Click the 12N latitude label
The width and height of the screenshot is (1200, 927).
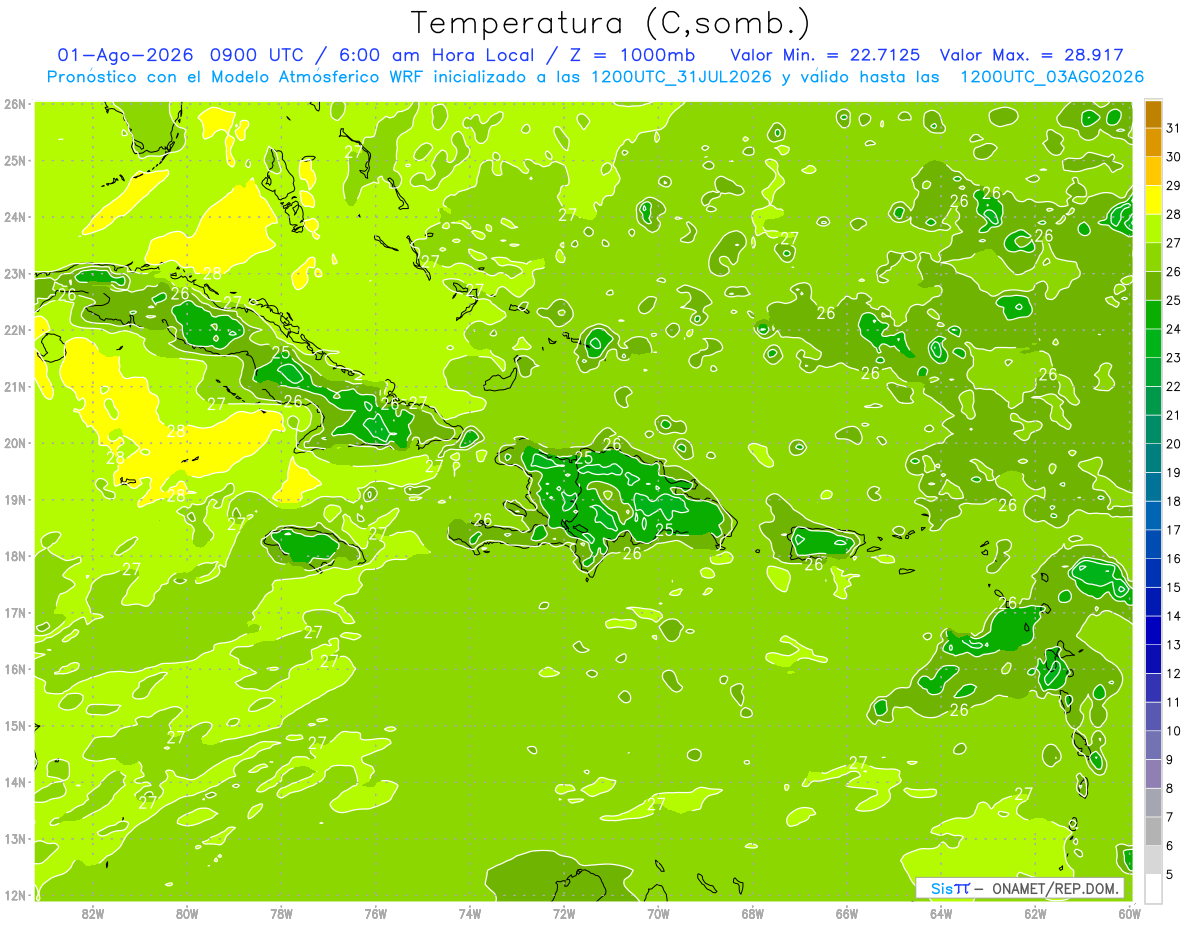click(x=15, y=895)
